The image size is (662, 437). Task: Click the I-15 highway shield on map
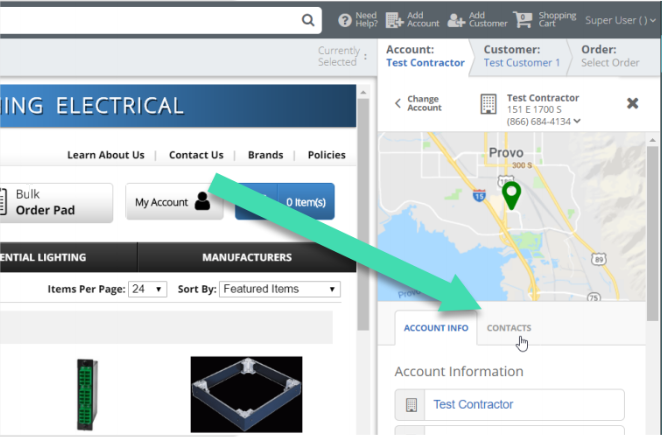point(479,196)
